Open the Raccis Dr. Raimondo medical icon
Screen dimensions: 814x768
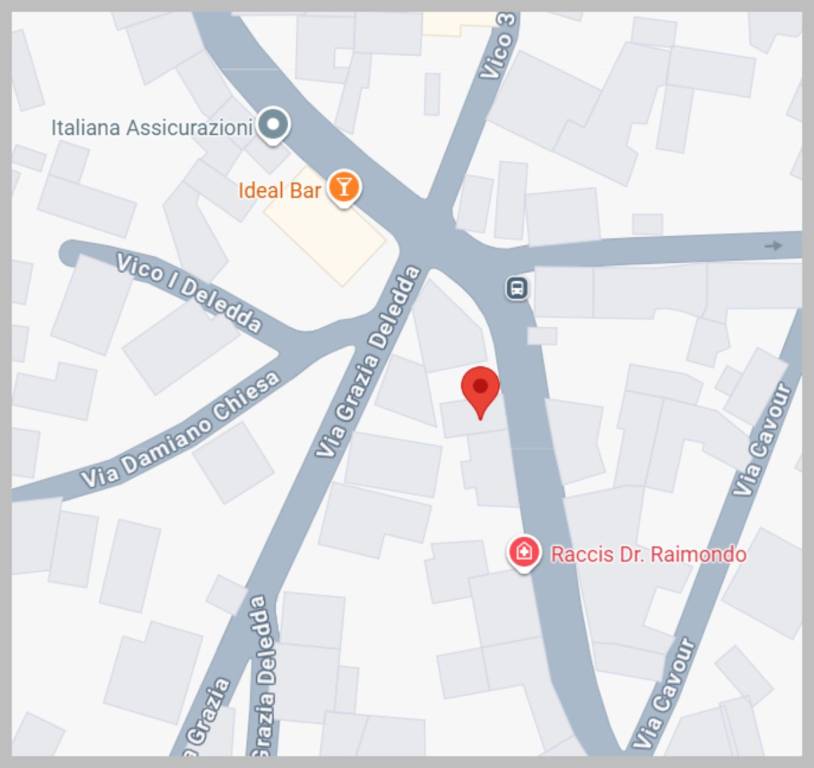coord(524,553)
